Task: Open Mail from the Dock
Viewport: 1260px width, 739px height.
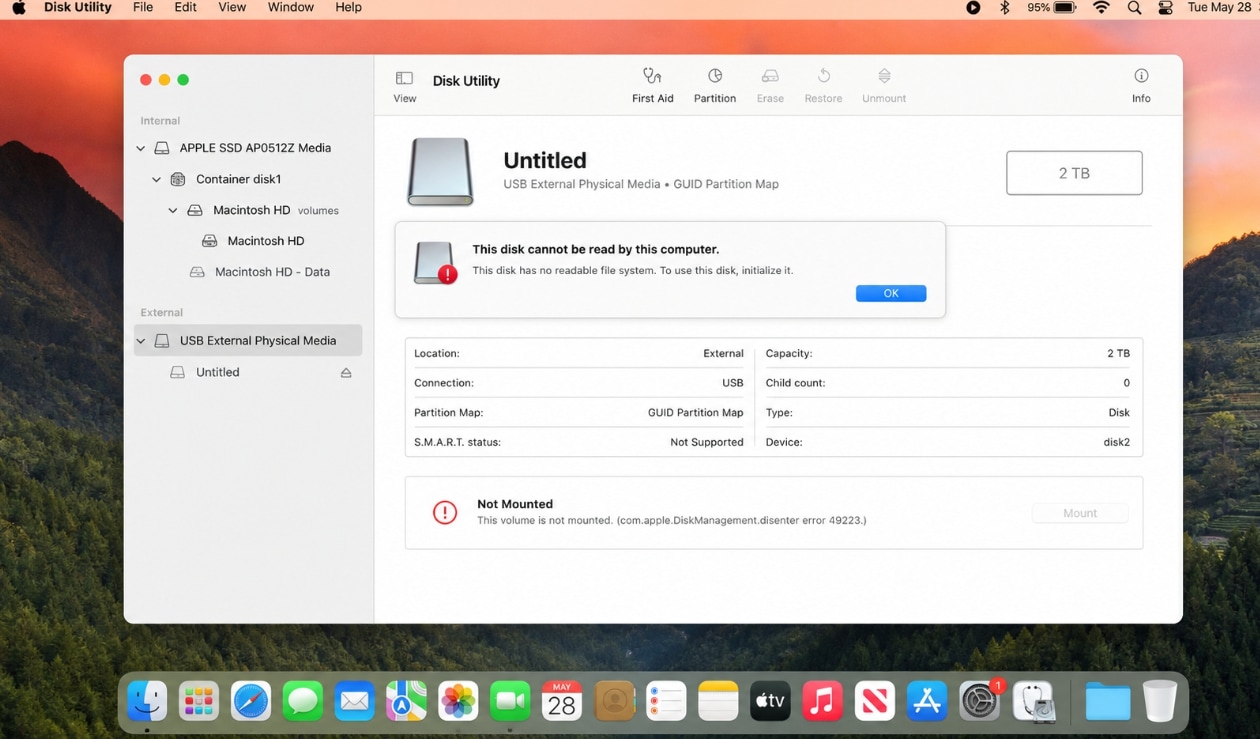Action: pyautogui.click(x=355, y=701)
